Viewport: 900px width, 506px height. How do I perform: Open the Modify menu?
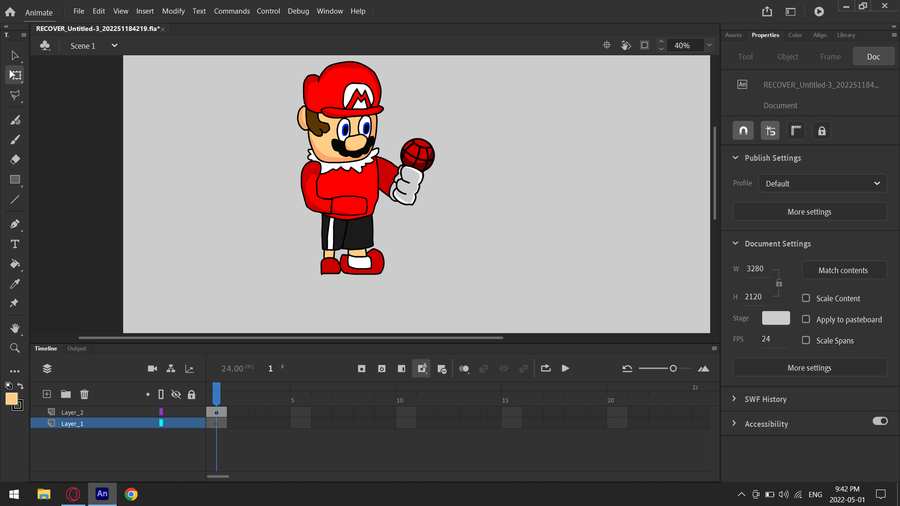(173, 11)
